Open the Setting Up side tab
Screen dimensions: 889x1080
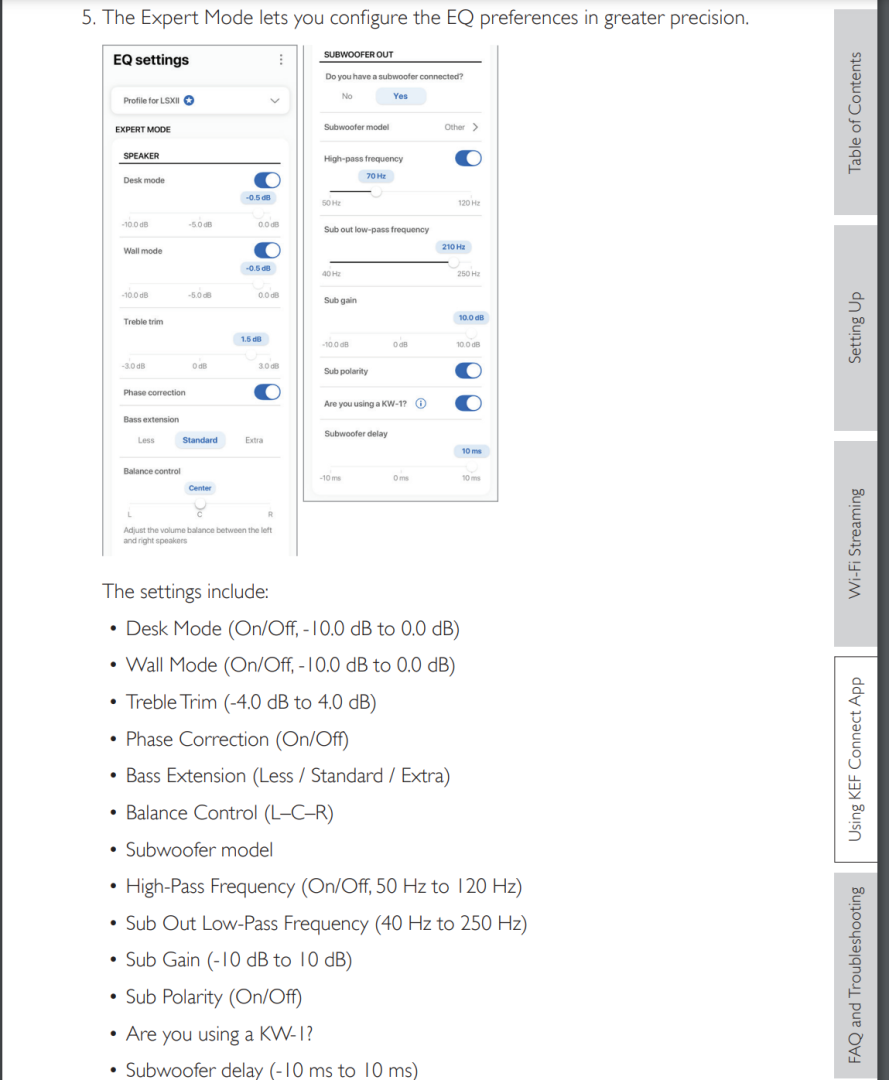(855, 328)
